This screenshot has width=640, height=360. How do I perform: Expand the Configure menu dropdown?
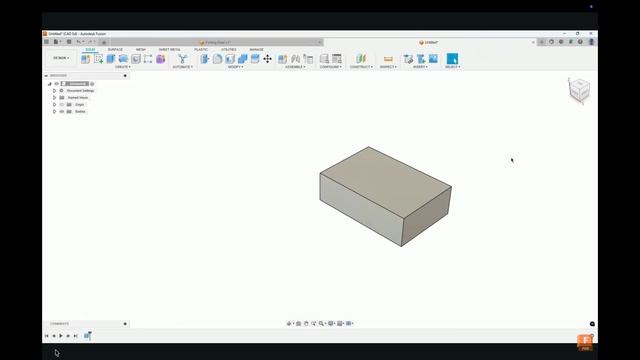click(331, 67)
